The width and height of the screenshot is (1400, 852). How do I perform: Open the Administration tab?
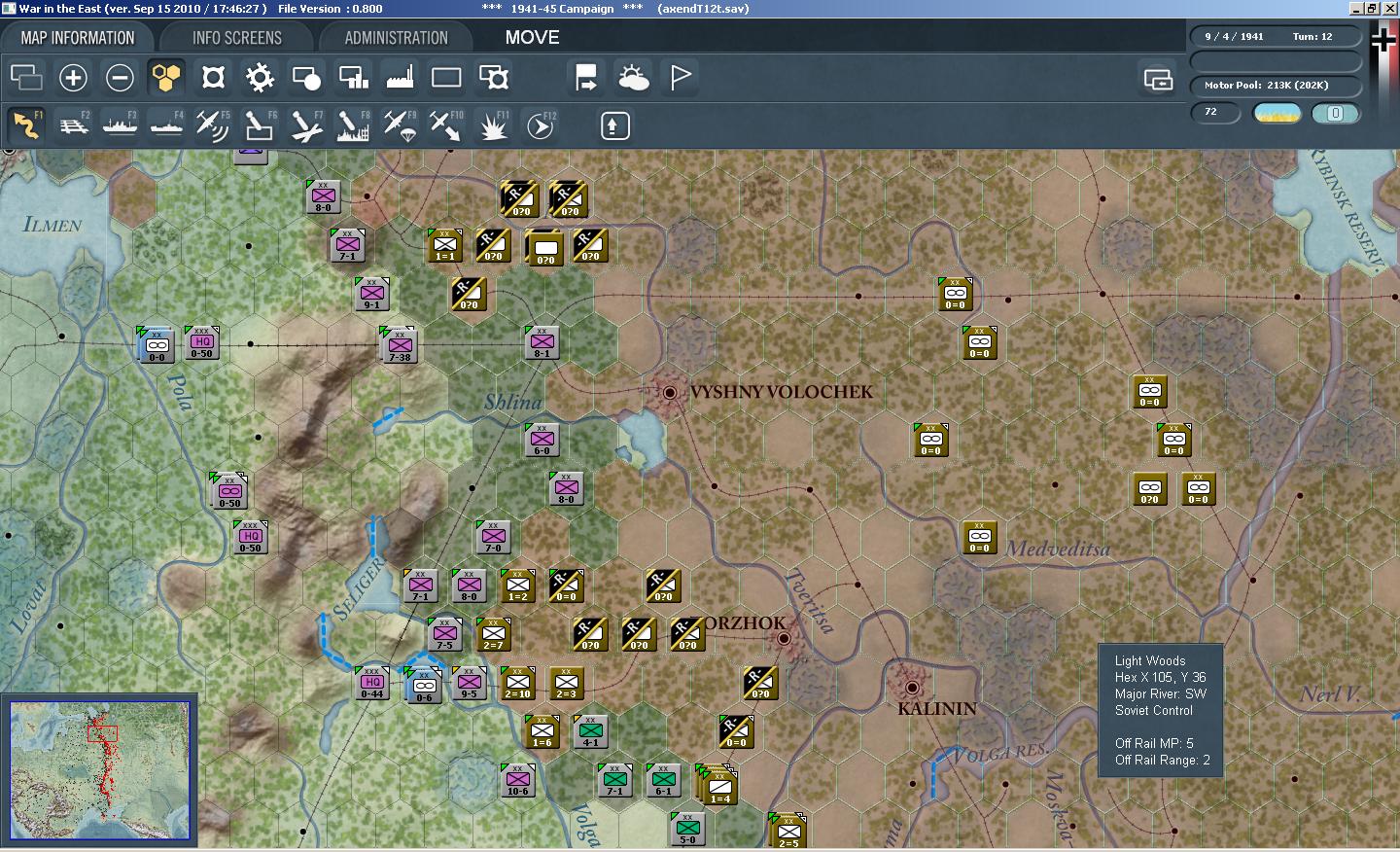[396, 38]
